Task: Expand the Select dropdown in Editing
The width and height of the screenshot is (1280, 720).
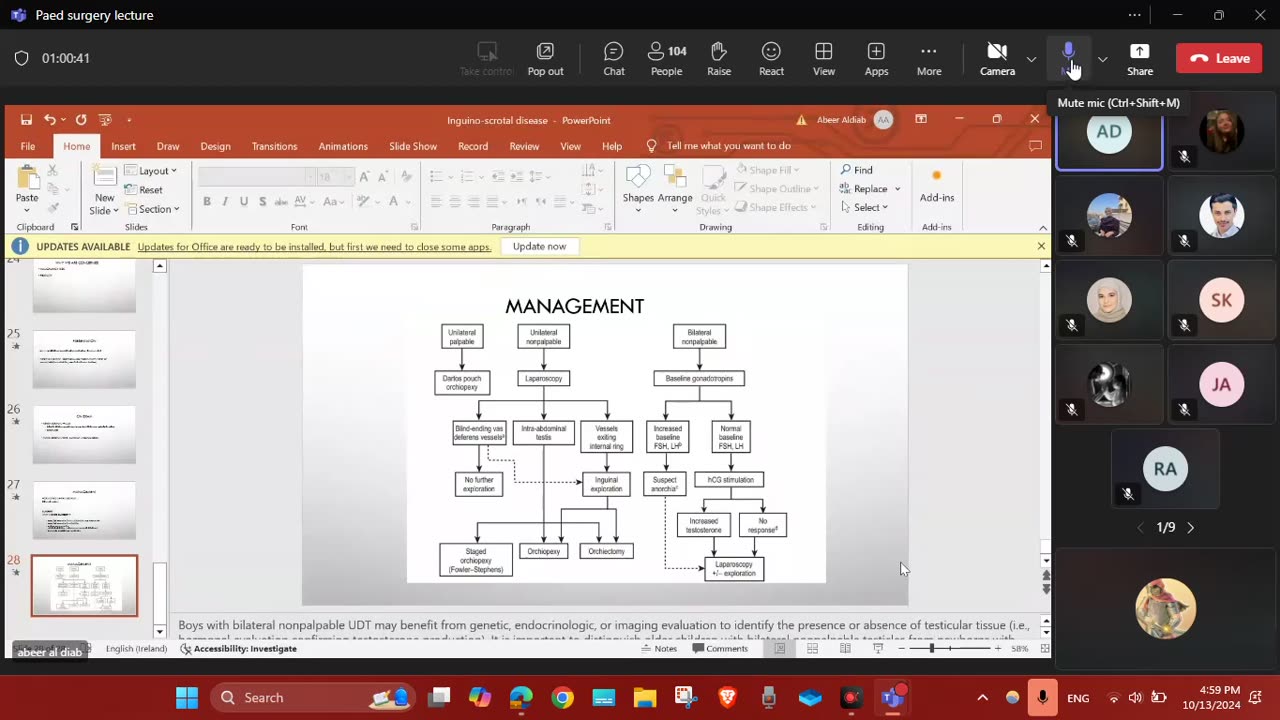Action: point(864,207)
